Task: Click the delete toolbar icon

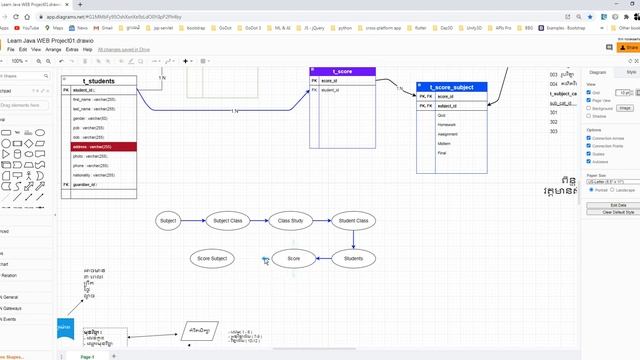Action: pyautogui.click(x=85, y=61)
